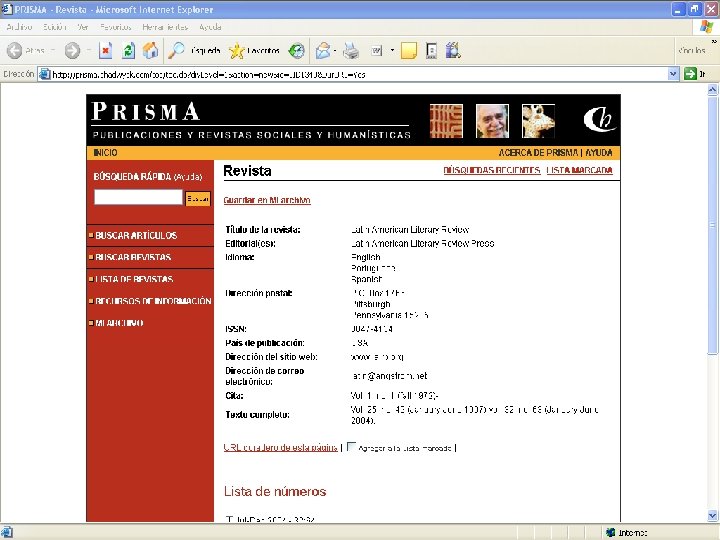Viewport: 720px width, 540px height.
Task: Tick checkbox beside Jul-Dec issue
Action: (229, 519)
